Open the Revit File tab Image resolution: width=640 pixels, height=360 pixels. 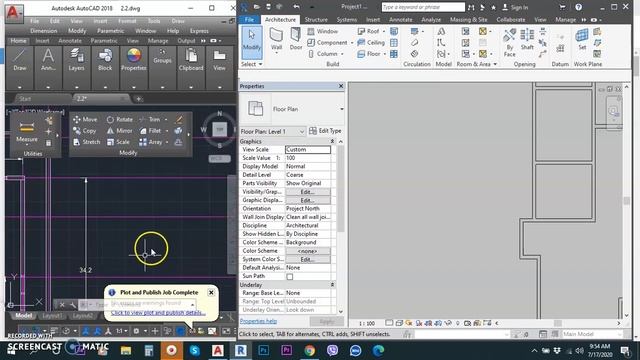[249, 19]
